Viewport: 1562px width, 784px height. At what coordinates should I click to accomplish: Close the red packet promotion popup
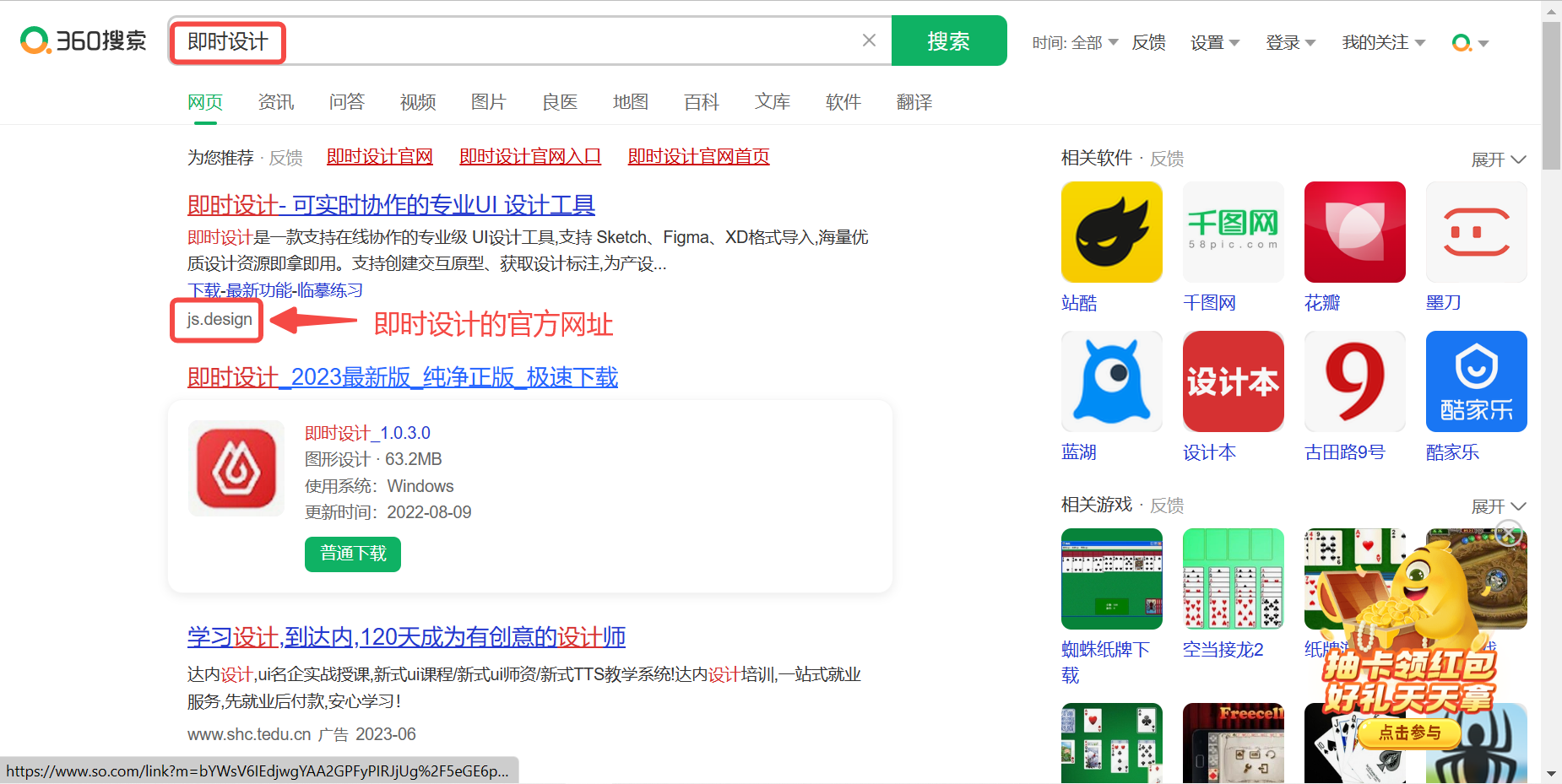point(1508,533)
